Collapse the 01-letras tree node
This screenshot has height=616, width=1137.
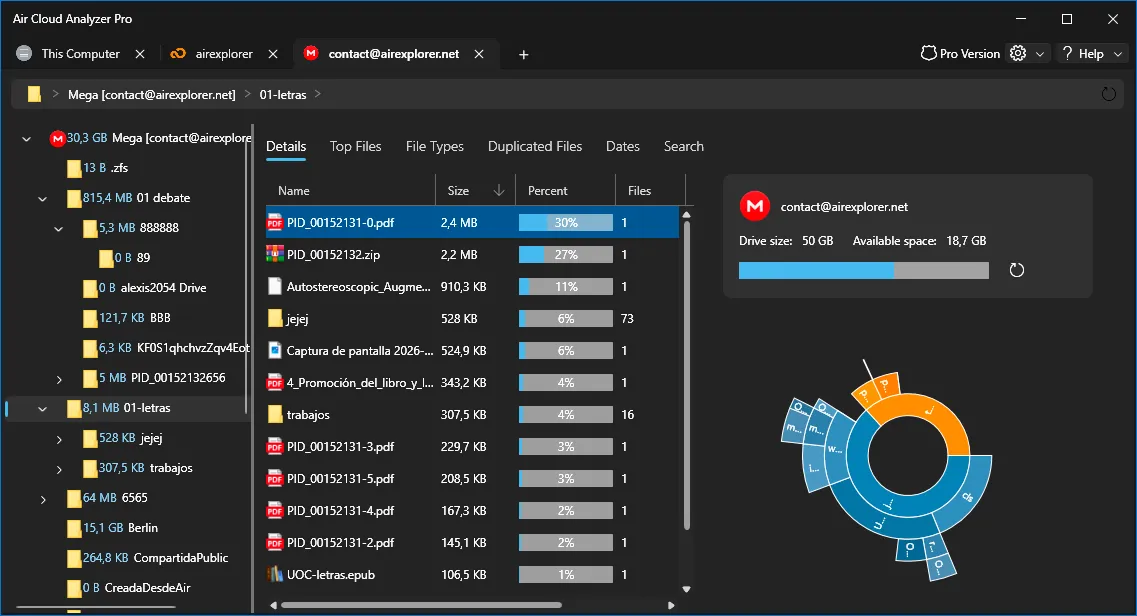point(43,409)
